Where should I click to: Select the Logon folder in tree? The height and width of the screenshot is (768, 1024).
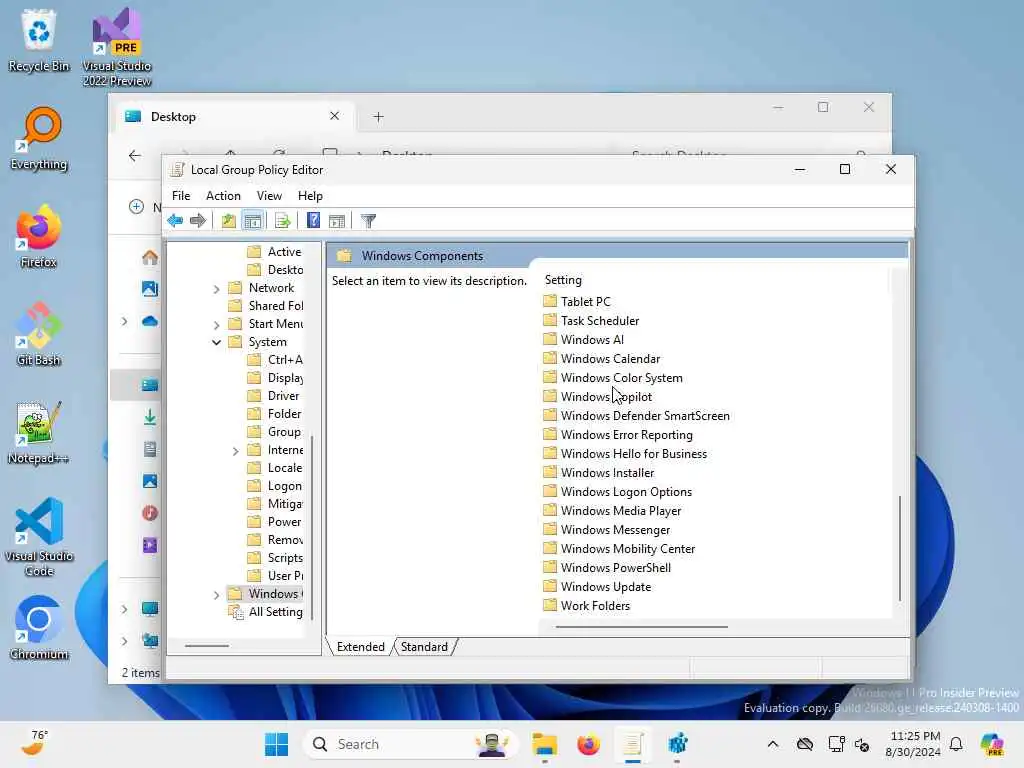(x=275, y=486)
